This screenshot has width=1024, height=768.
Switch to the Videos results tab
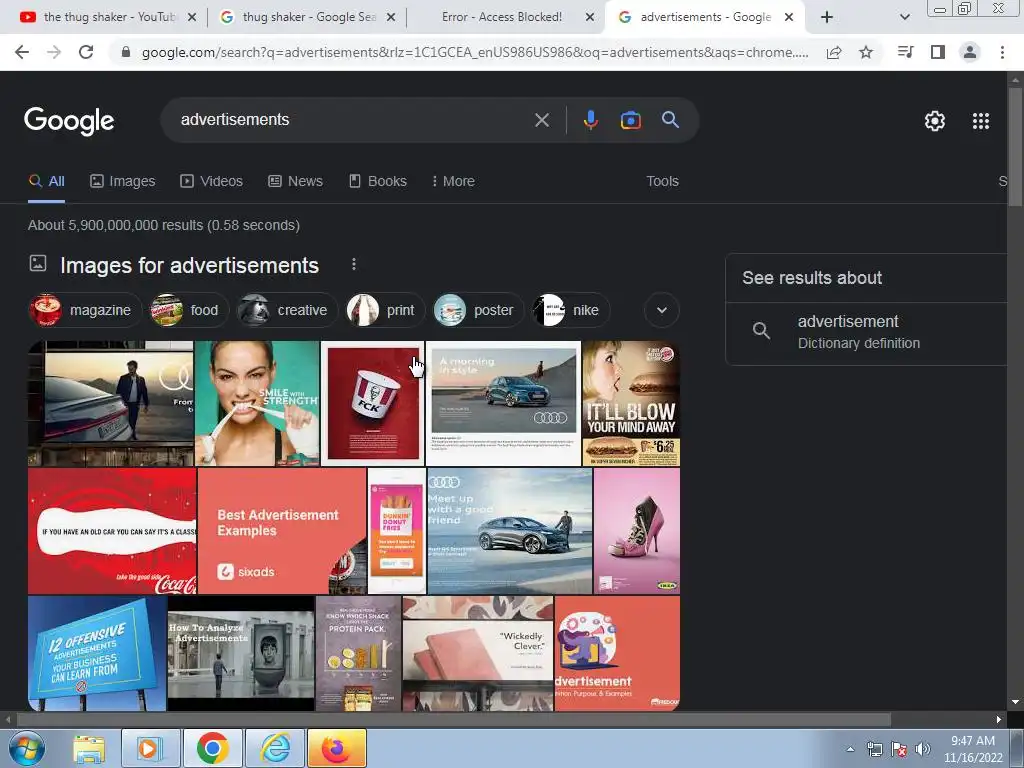[212, 181]
